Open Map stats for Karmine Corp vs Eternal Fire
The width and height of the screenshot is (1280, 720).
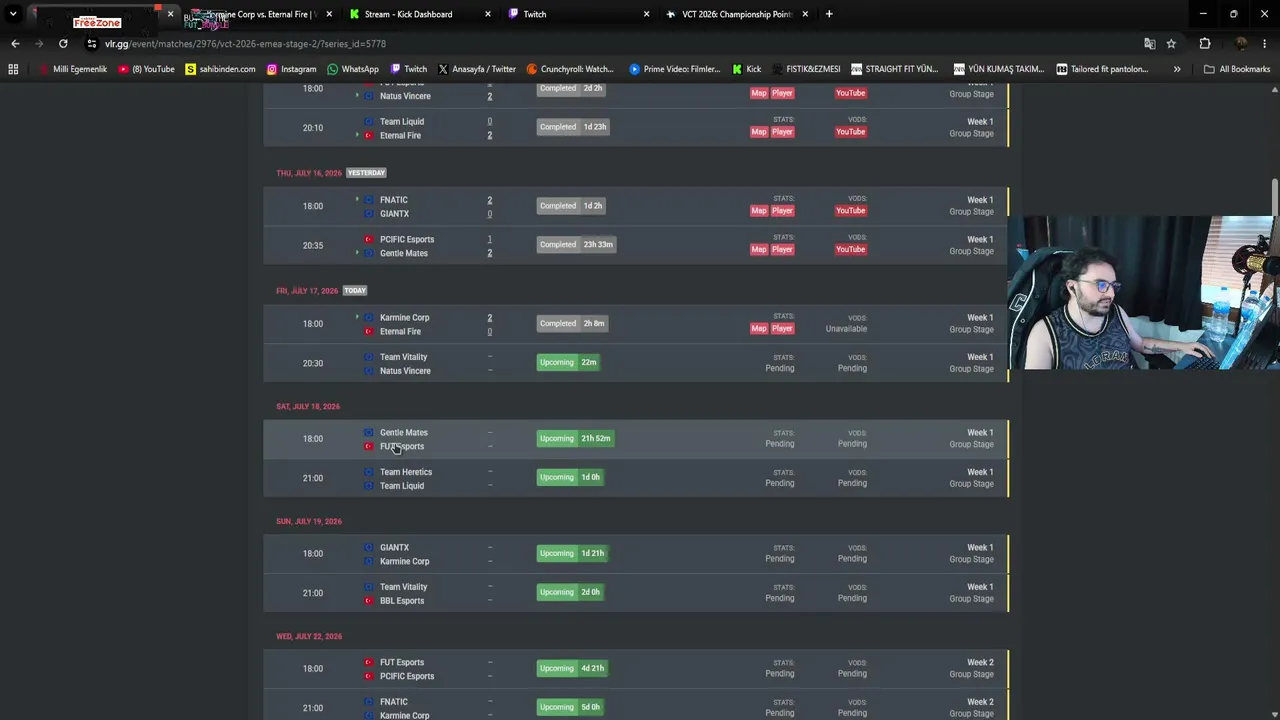tap(759, 329)
